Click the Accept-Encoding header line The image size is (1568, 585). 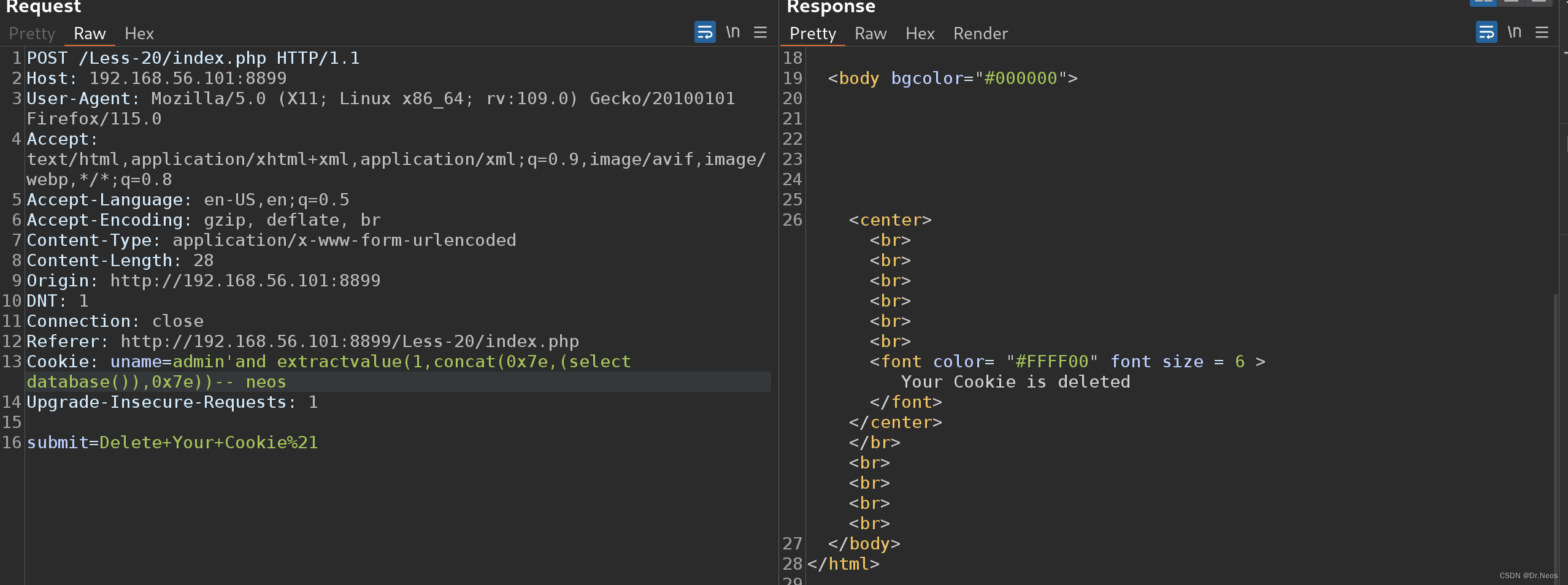point(204,220)
